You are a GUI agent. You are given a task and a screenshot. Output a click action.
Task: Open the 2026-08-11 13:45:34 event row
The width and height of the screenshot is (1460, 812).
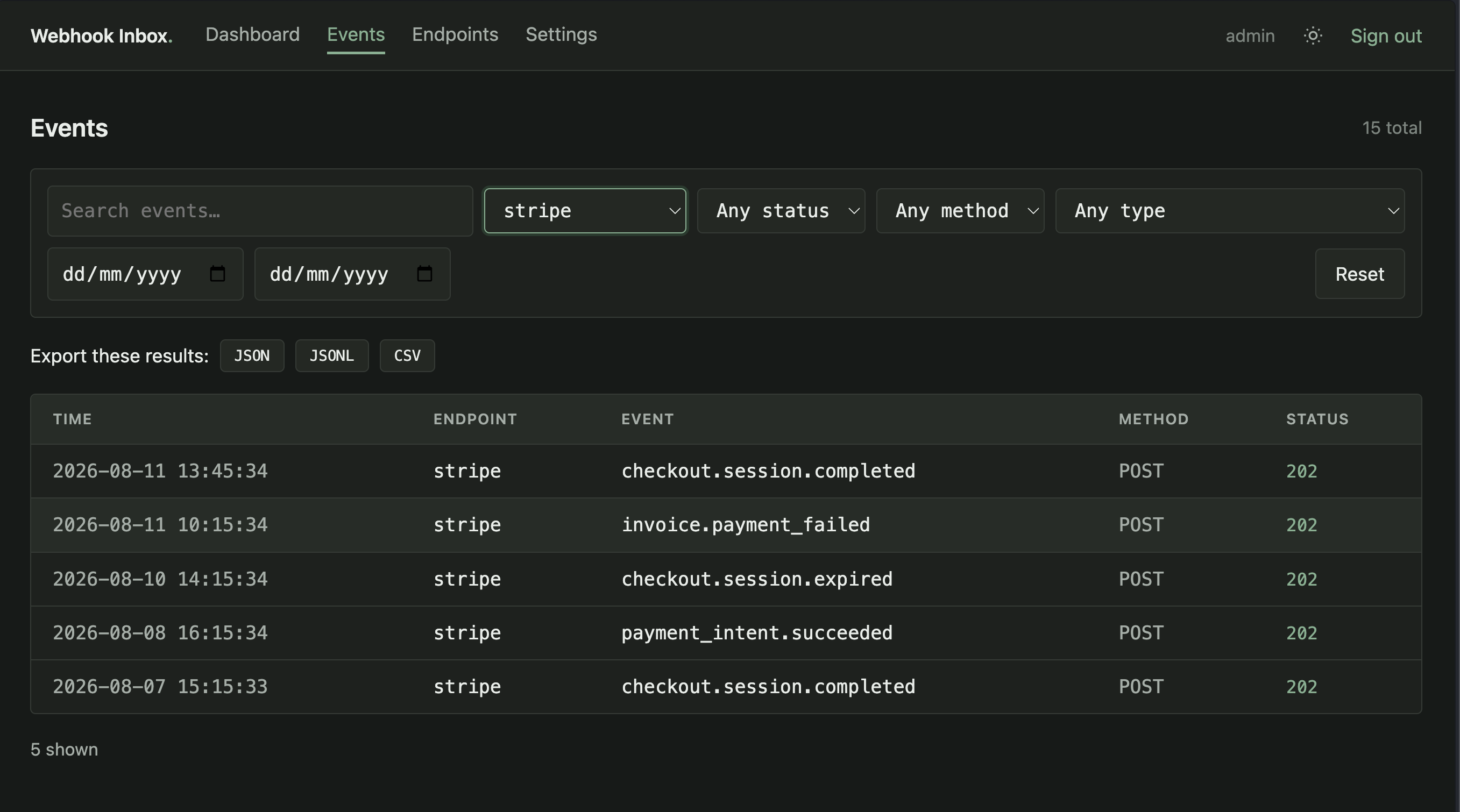pos(726,471)
